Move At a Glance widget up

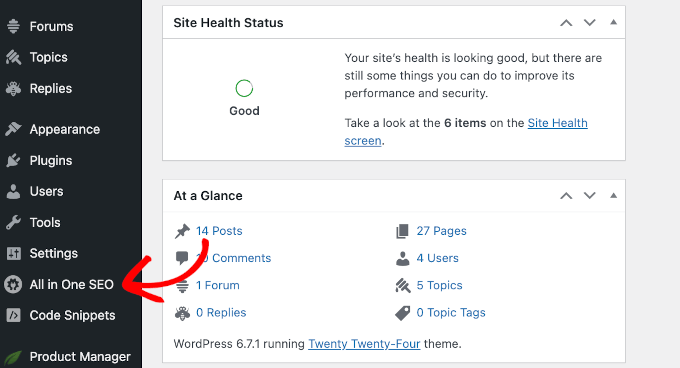coord(566,195)
